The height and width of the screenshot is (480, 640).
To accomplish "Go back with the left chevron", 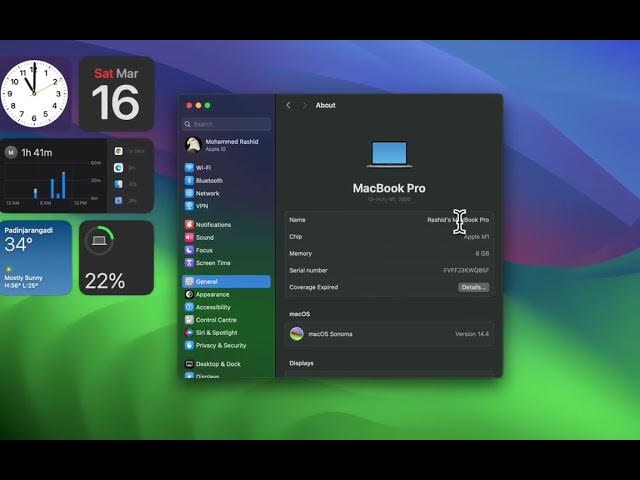I will (x=289, y=105).
